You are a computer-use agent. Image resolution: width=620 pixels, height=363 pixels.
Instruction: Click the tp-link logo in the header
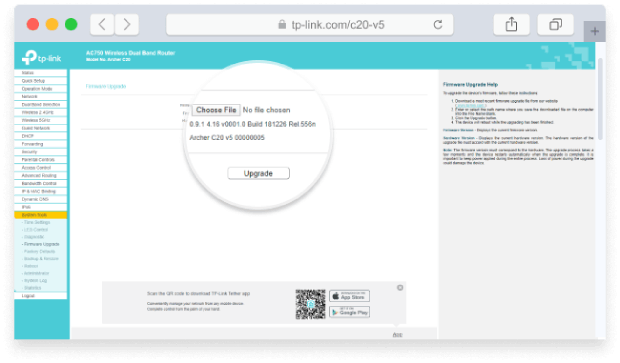point(42,58)
